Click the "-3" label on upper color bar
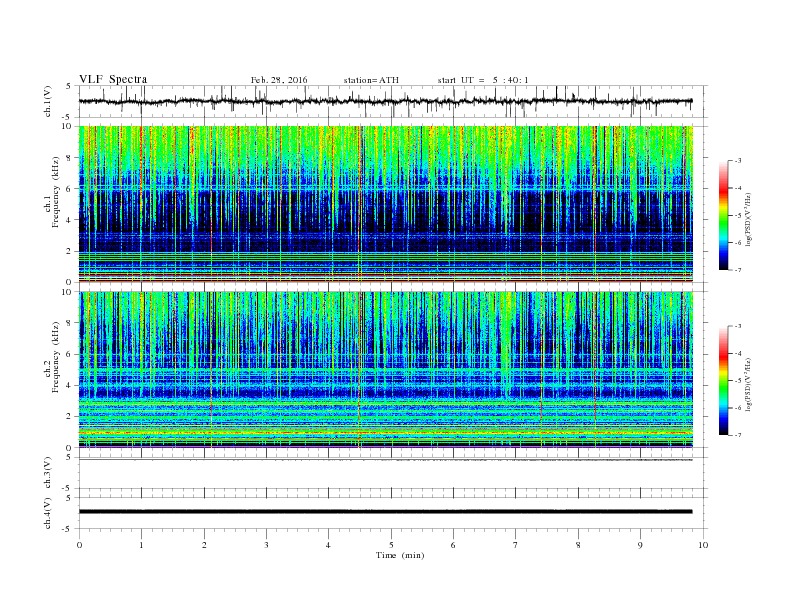Image resolution: width=792 pixels, height=612 pixels. [x=738, y=161]
